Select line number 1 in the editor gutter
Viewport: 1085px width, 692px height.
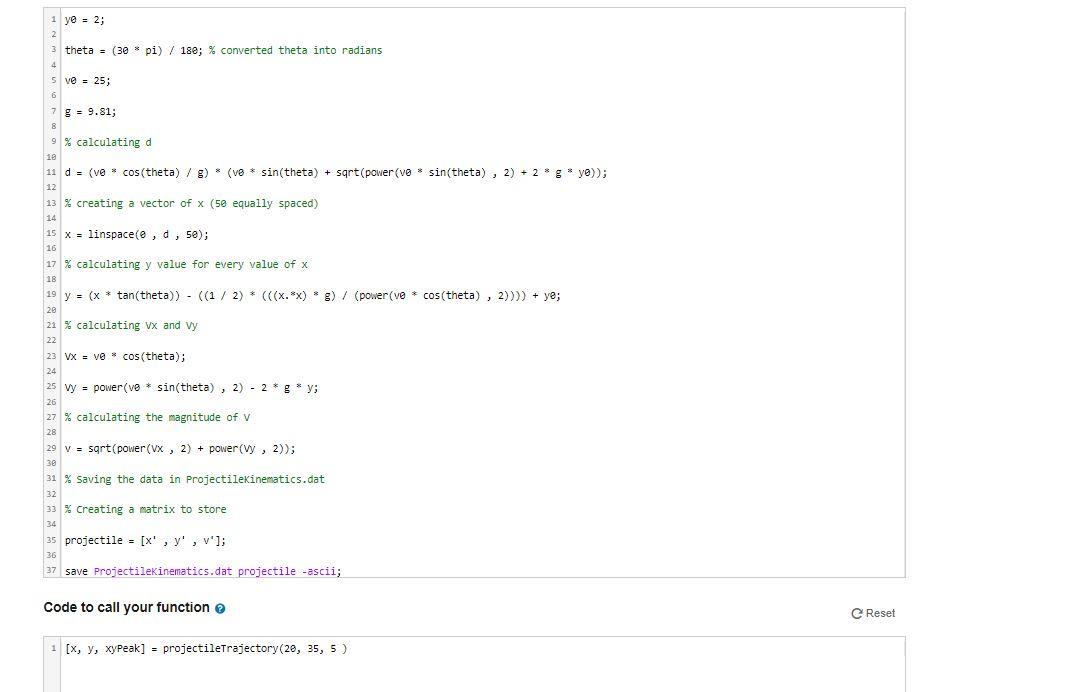pos(51,19)
